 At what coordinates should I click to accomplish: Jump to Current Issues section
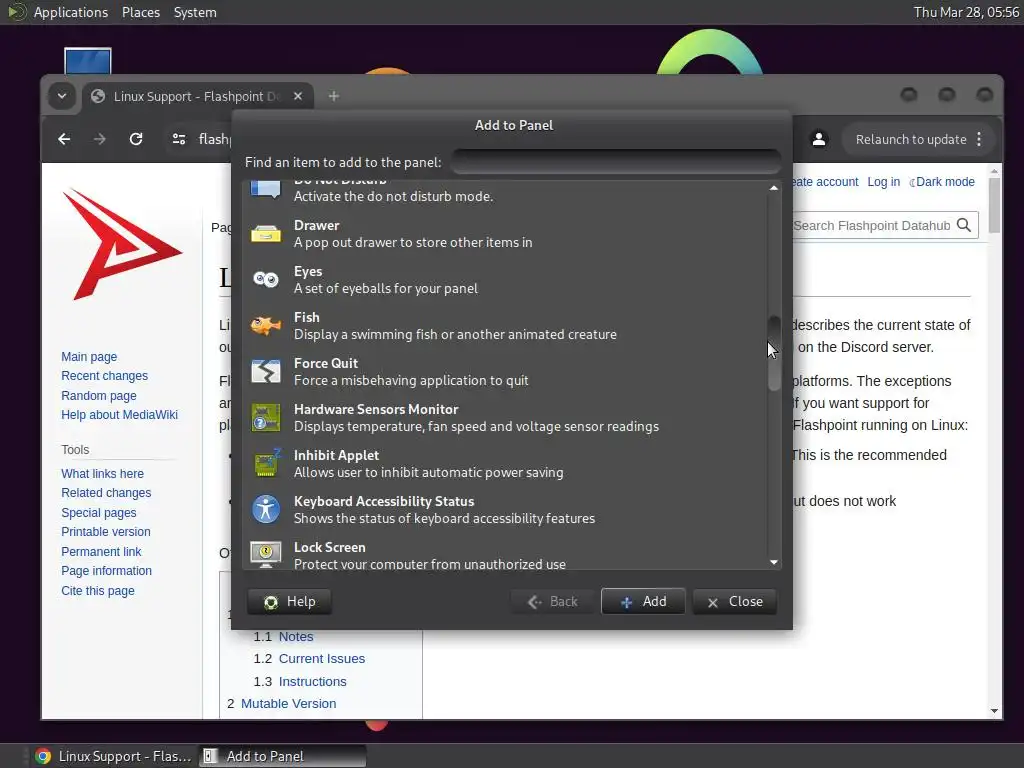click(322, 659)
